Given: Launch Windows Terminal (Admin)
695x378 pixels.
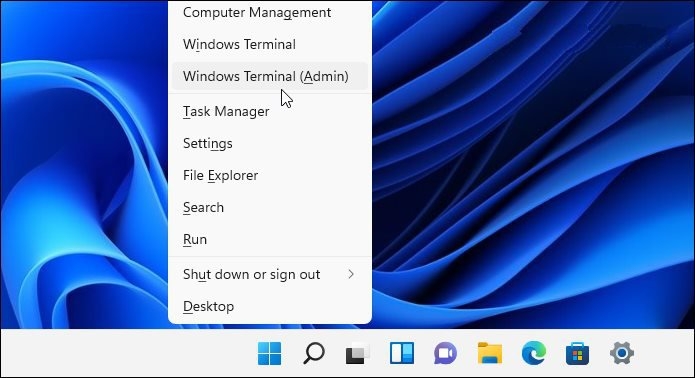Looking at the screenshot, I should pyautogui.click(x=269, y=76).
